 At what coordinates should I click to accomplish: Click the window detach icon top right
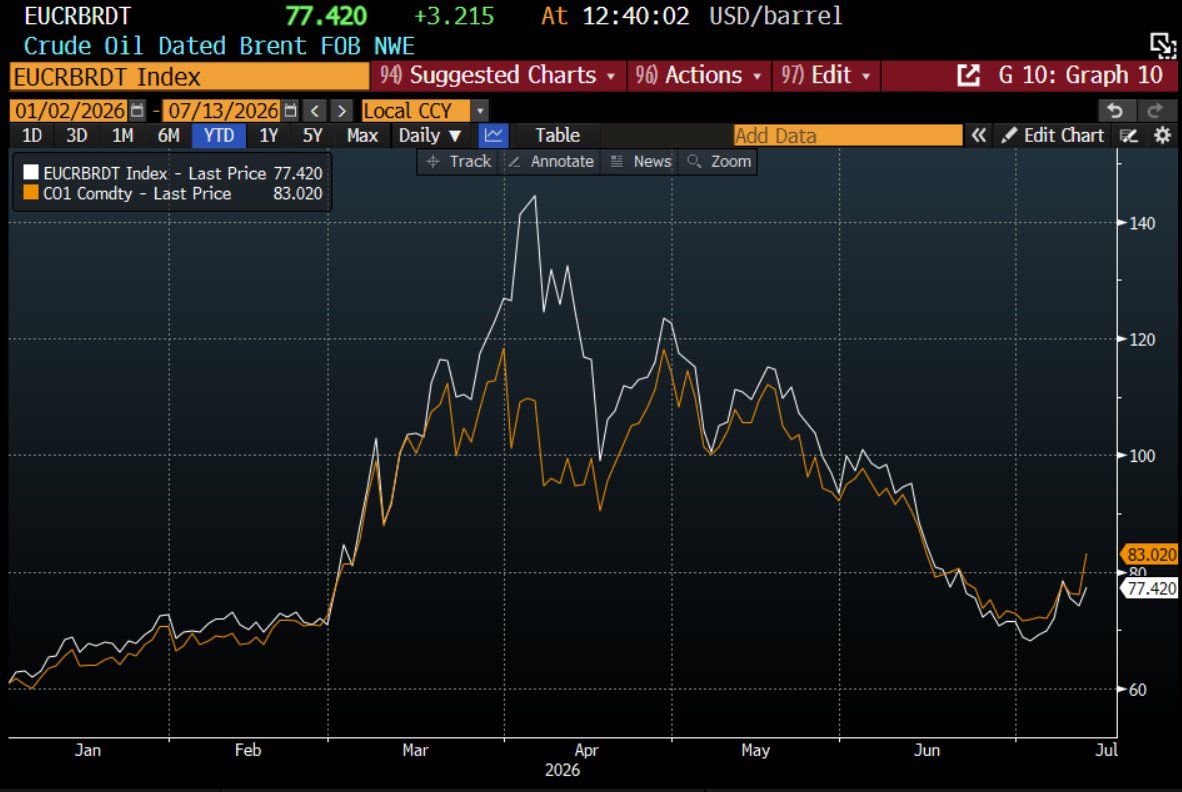point(1163,45)
